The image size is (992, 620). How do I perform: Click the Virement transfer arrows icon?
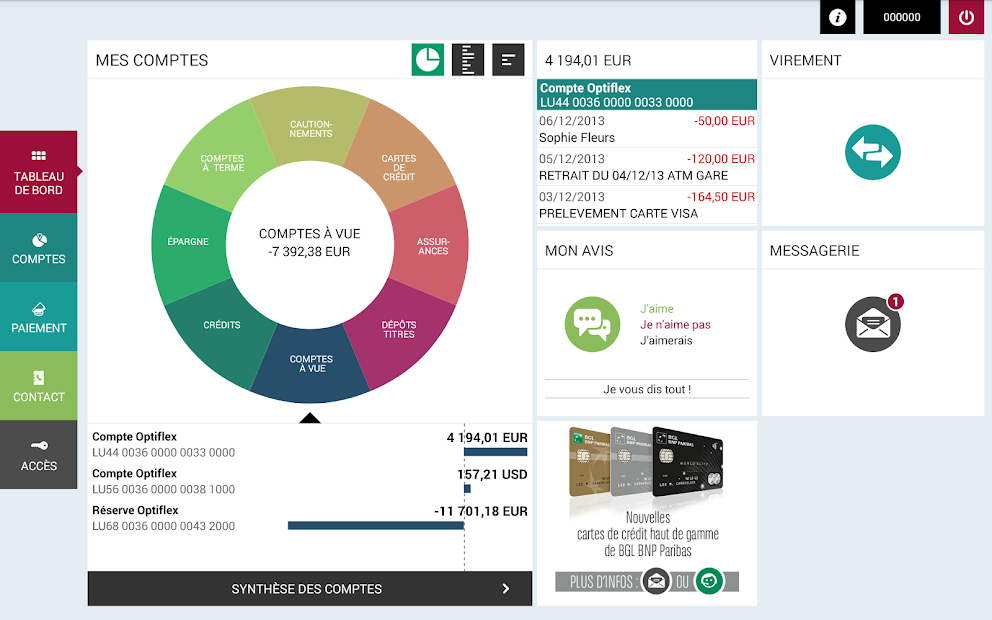(872, 152)
